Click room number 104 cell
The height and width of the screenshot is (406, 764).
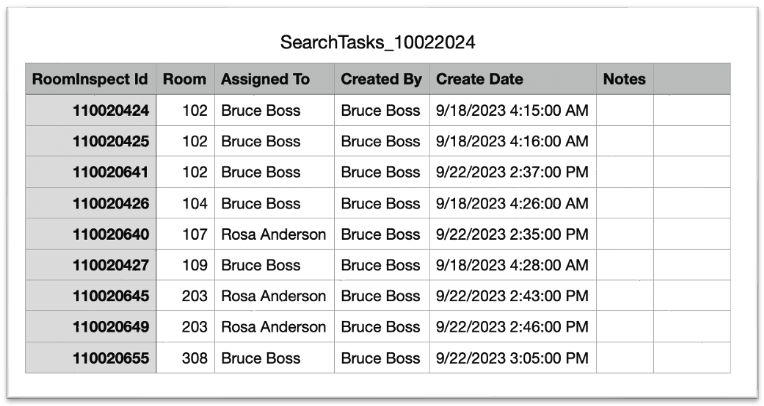pyautogui.click(x=195, y=203)
